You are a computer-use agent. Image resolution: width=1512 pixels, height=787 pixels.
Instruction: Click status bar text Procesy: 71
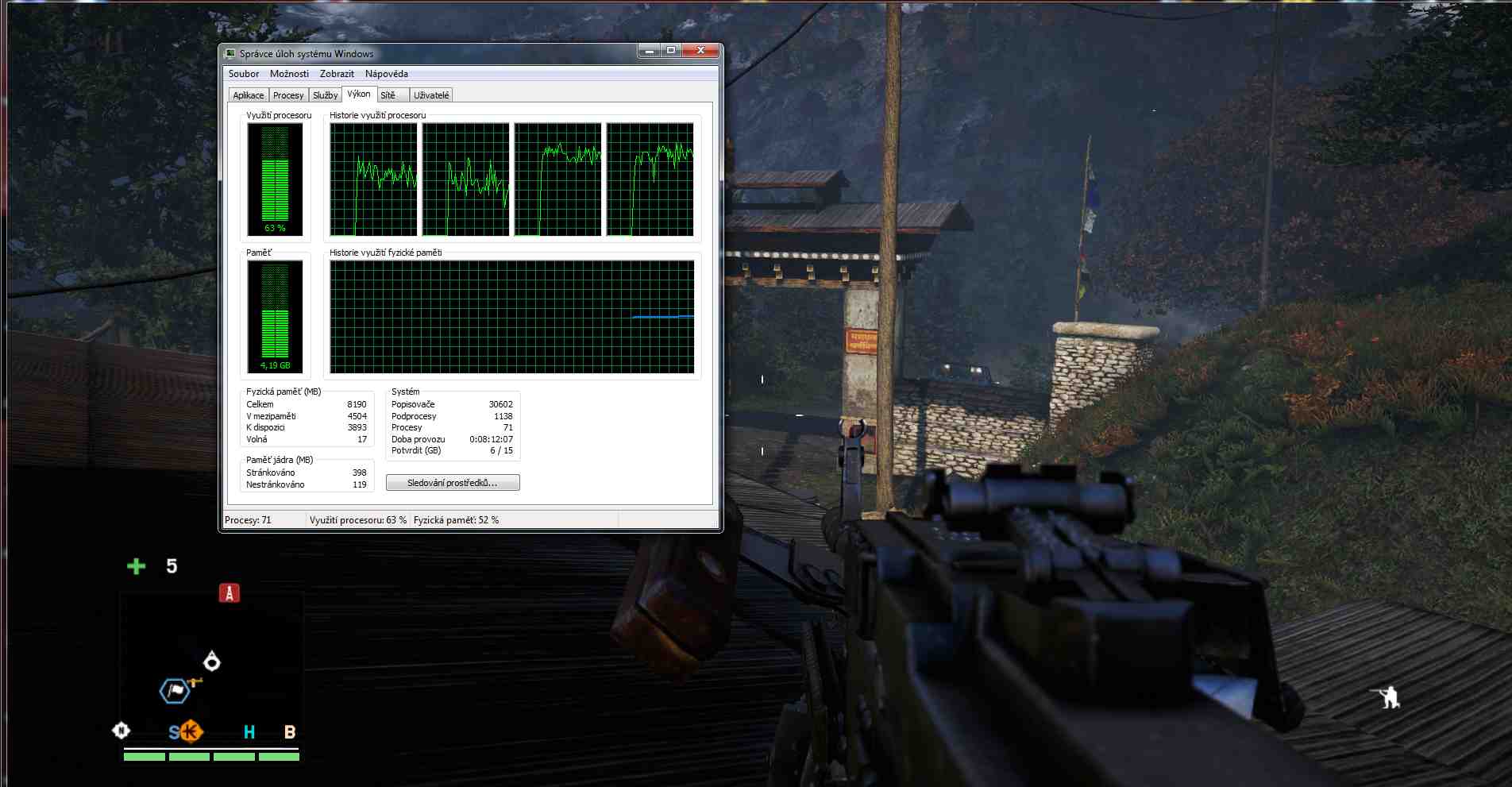pos(248,520)
